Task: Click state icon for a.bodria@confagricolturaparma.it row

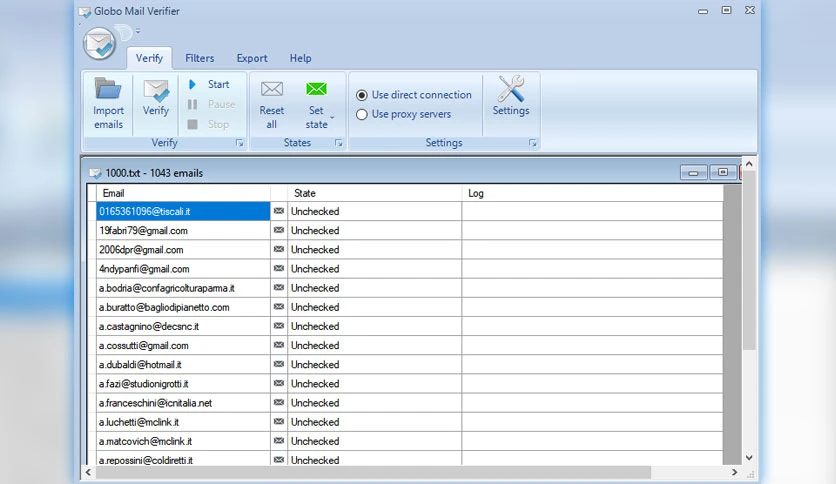Action: click(x=279, y=288)
